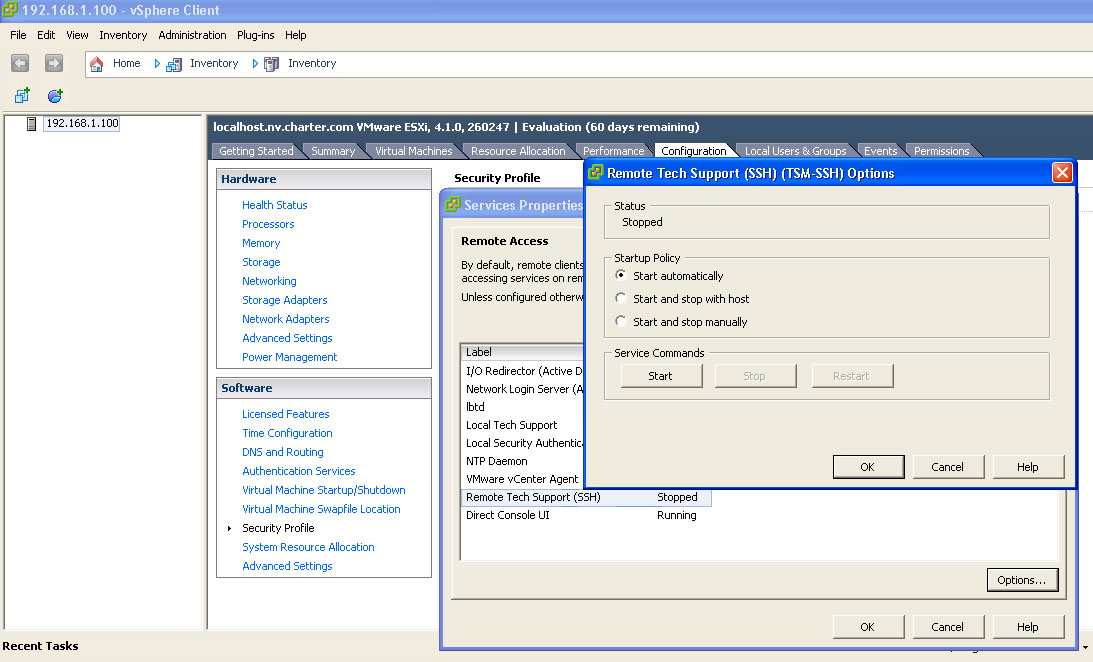The height and width of the screenshot is (662, 1093).
Task: Open the Health Status hardware link
Action: pos(275,205)
